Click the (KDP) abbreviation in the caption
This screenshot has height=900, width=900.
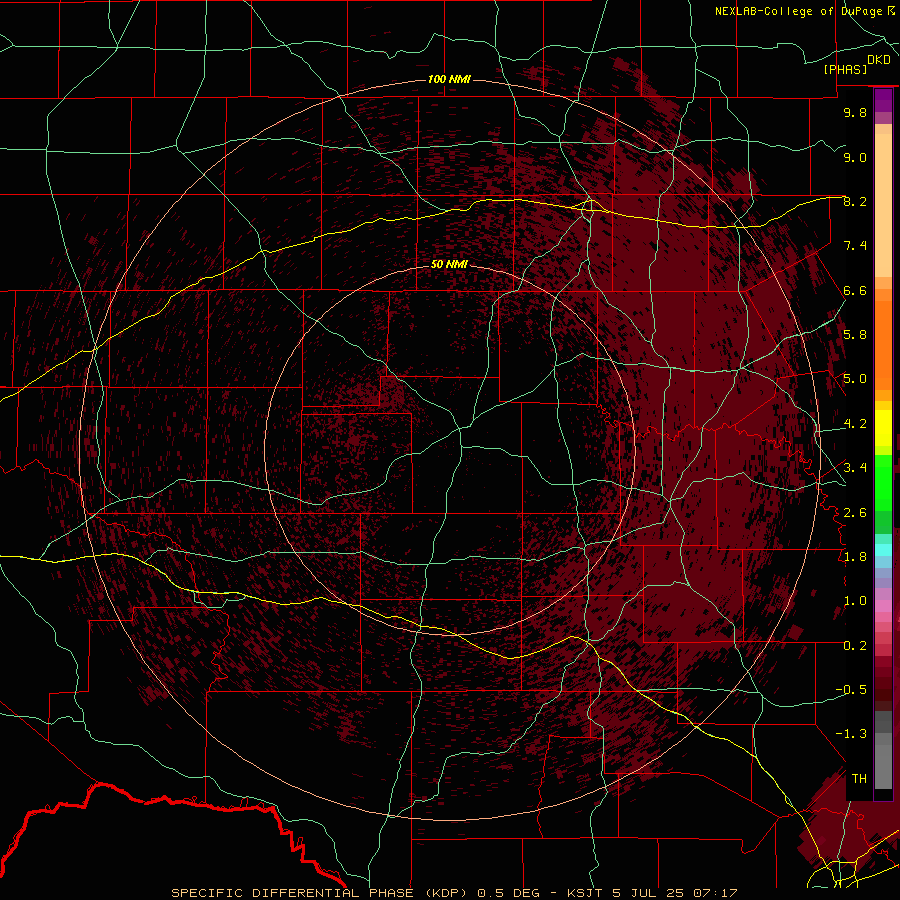(446, 893)
